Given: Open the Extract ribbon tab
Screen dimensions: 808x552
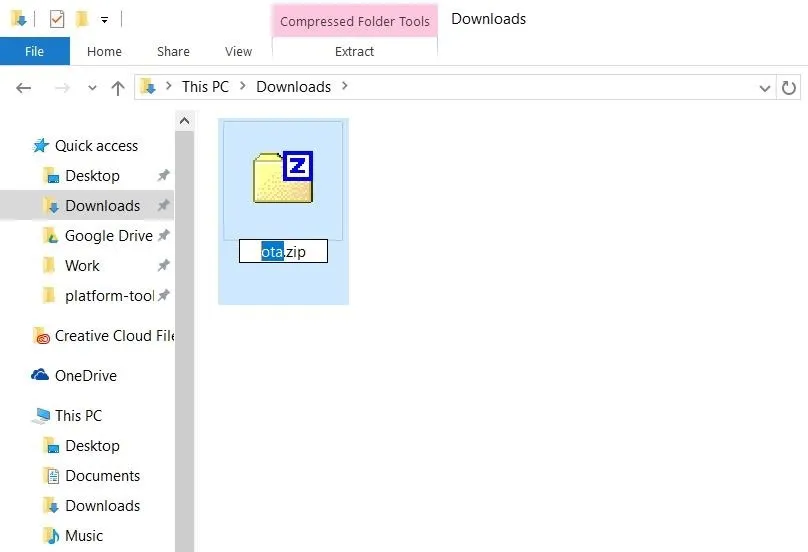Looking at the screenshot, I should [x=355, y=52].
